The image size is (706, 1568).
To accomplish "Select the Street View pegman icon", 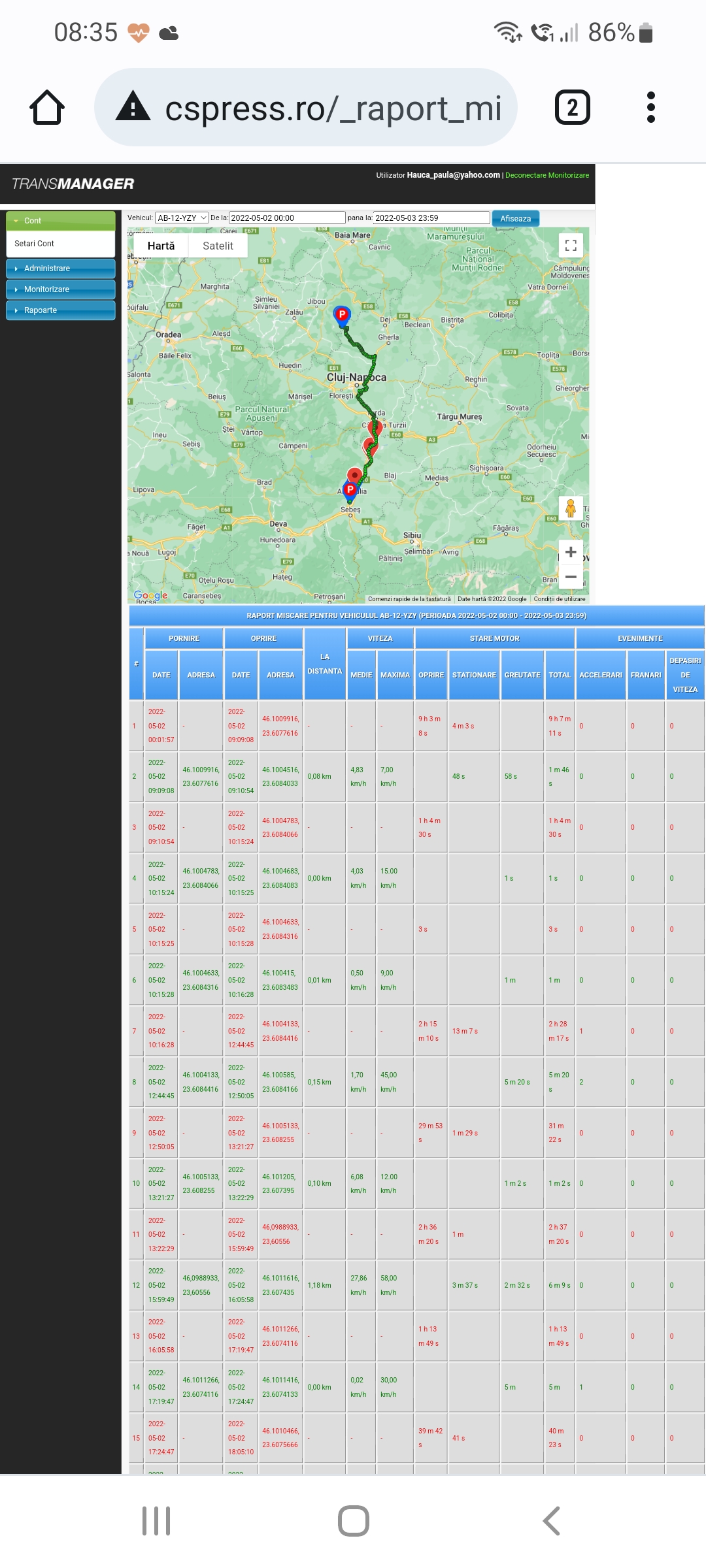I will point(571,508).
